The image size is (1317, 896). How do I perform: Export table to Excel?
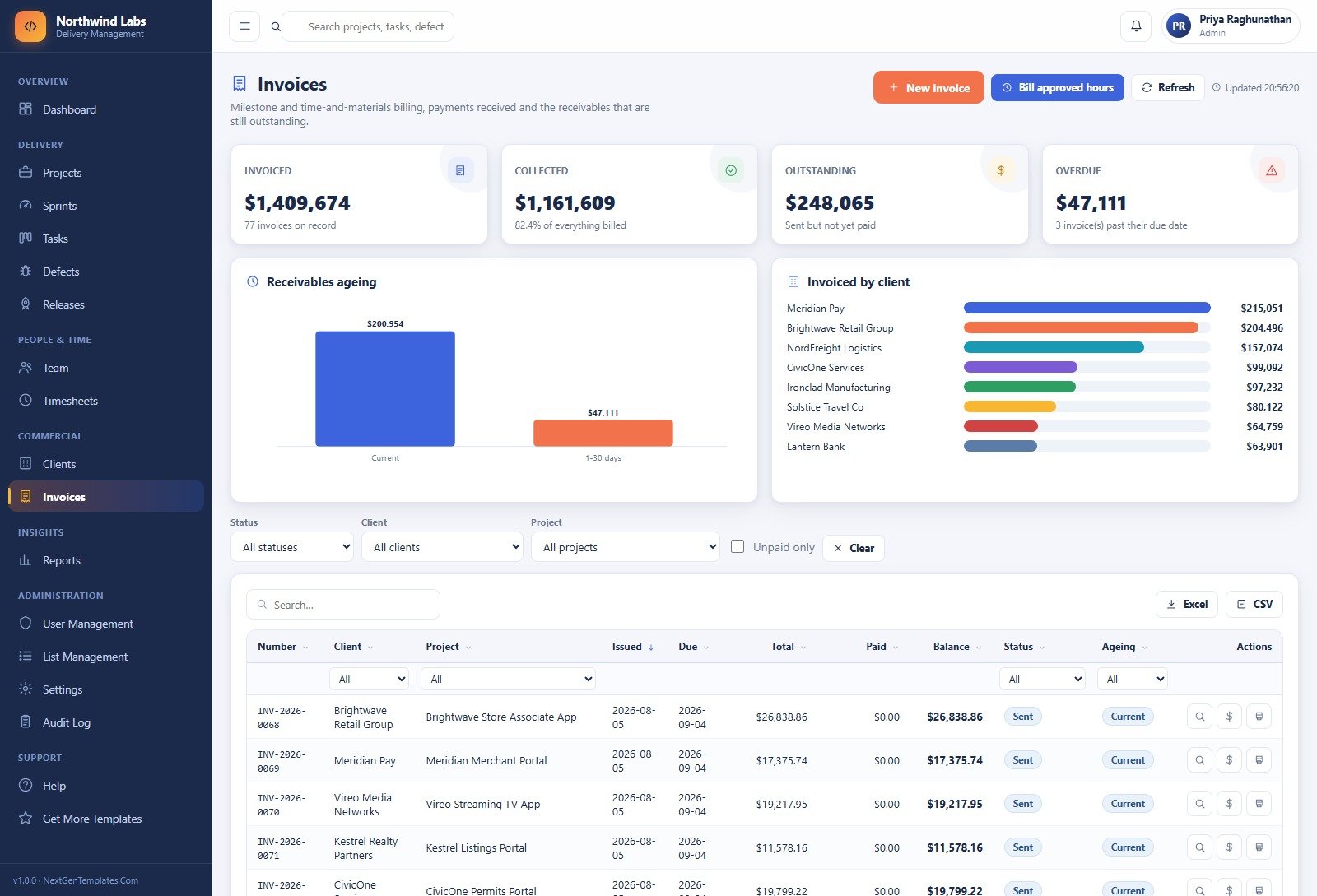click(x=1187, y=604)
